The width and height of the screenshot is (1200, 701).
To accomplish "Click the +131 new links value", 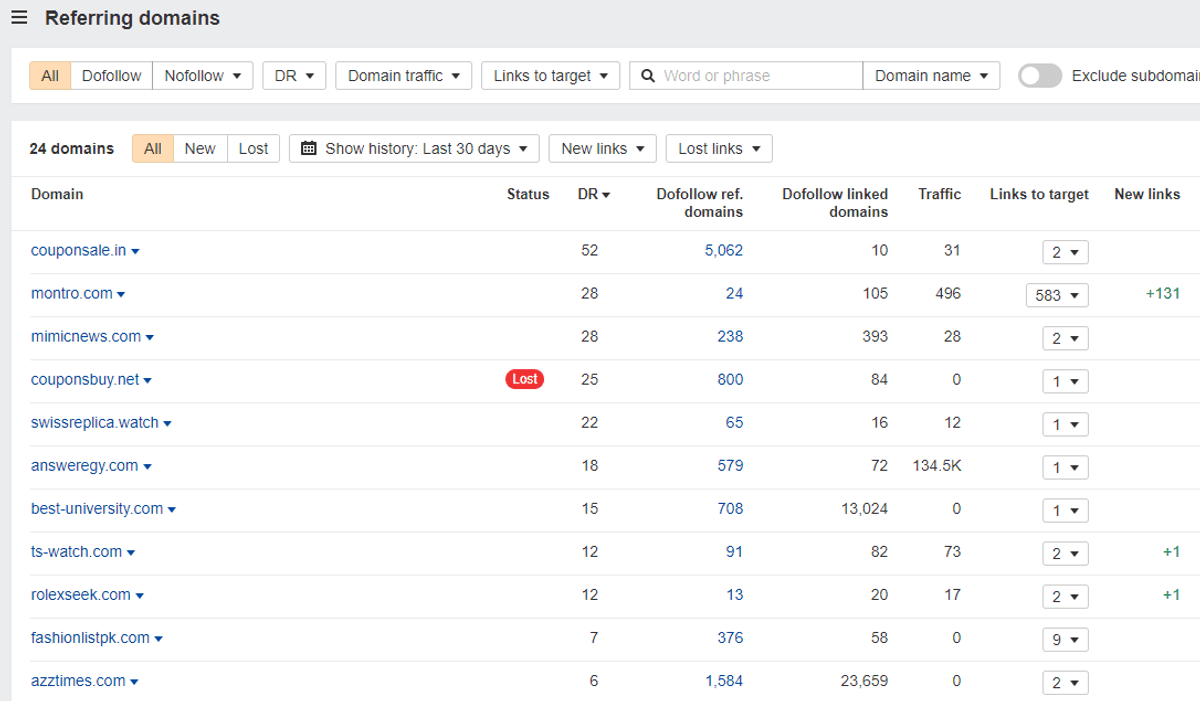I will (x=1163, y=293).
